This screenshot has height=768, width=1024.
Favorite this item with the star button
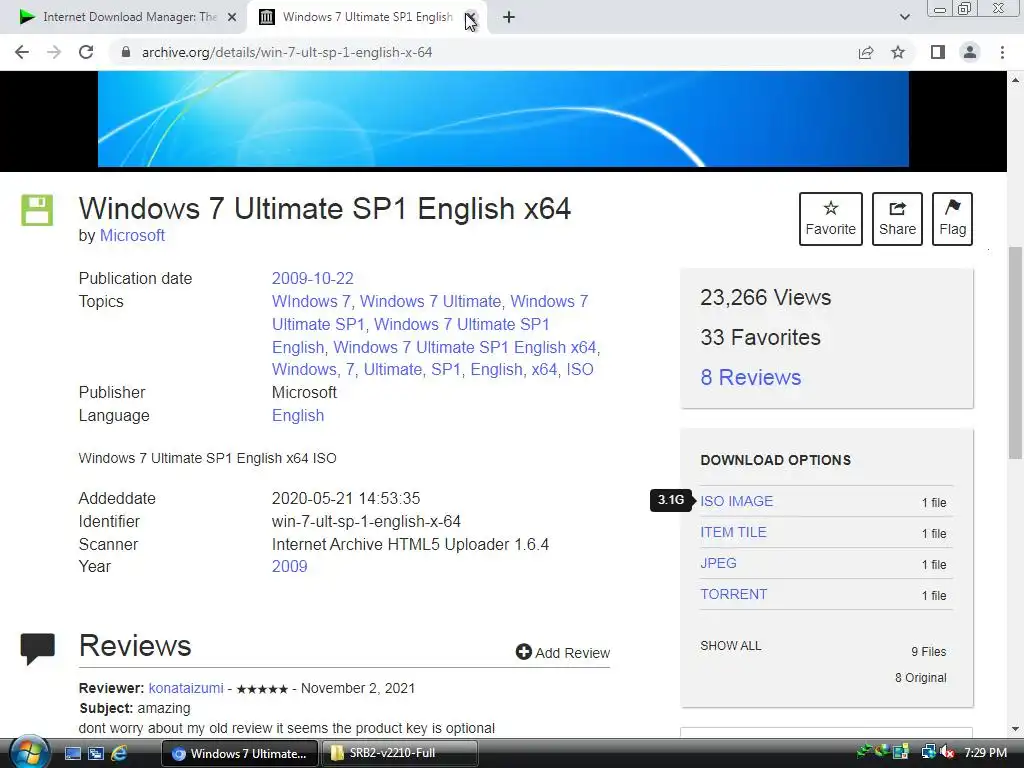pos(831,219)
